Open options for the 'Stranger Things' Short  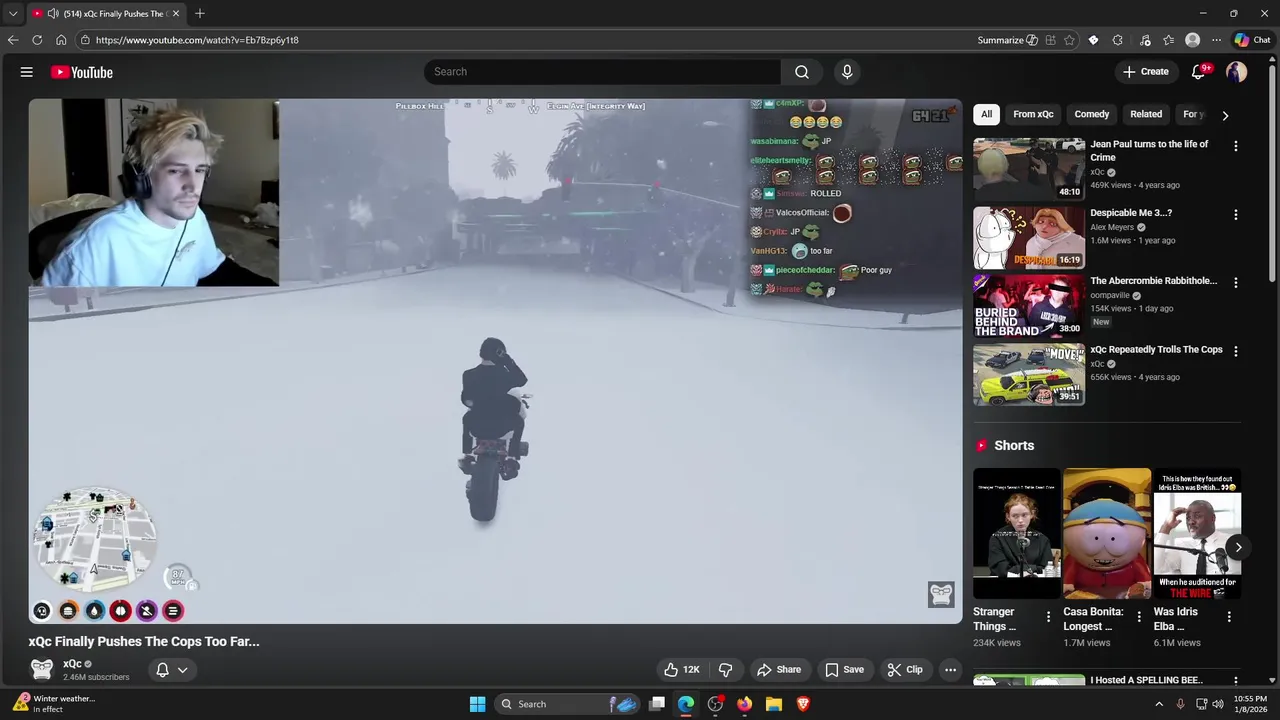1048,617
